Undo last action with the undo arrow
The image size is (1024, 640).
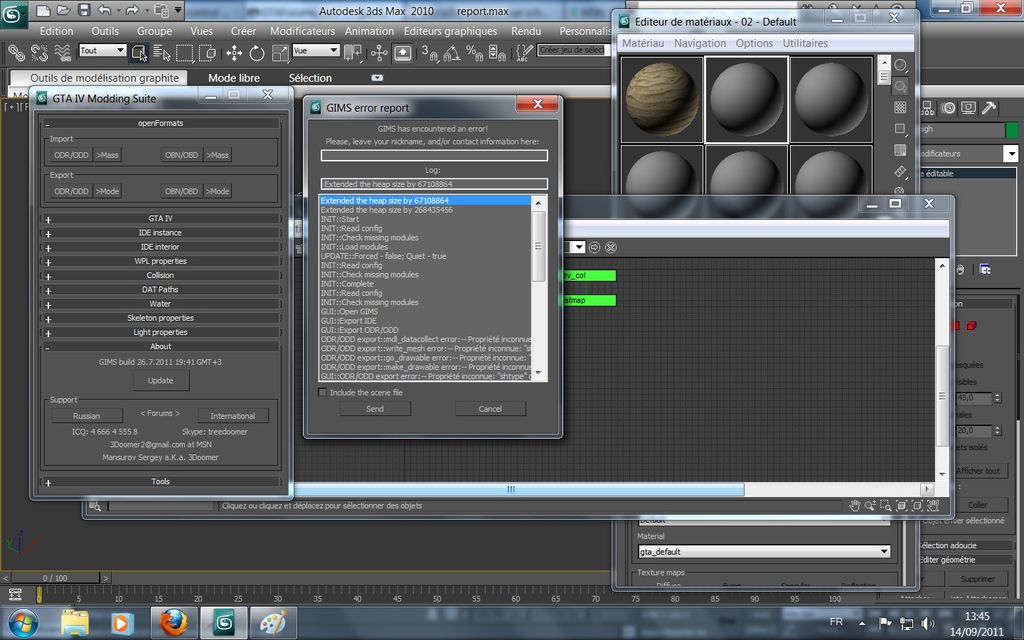104,10
